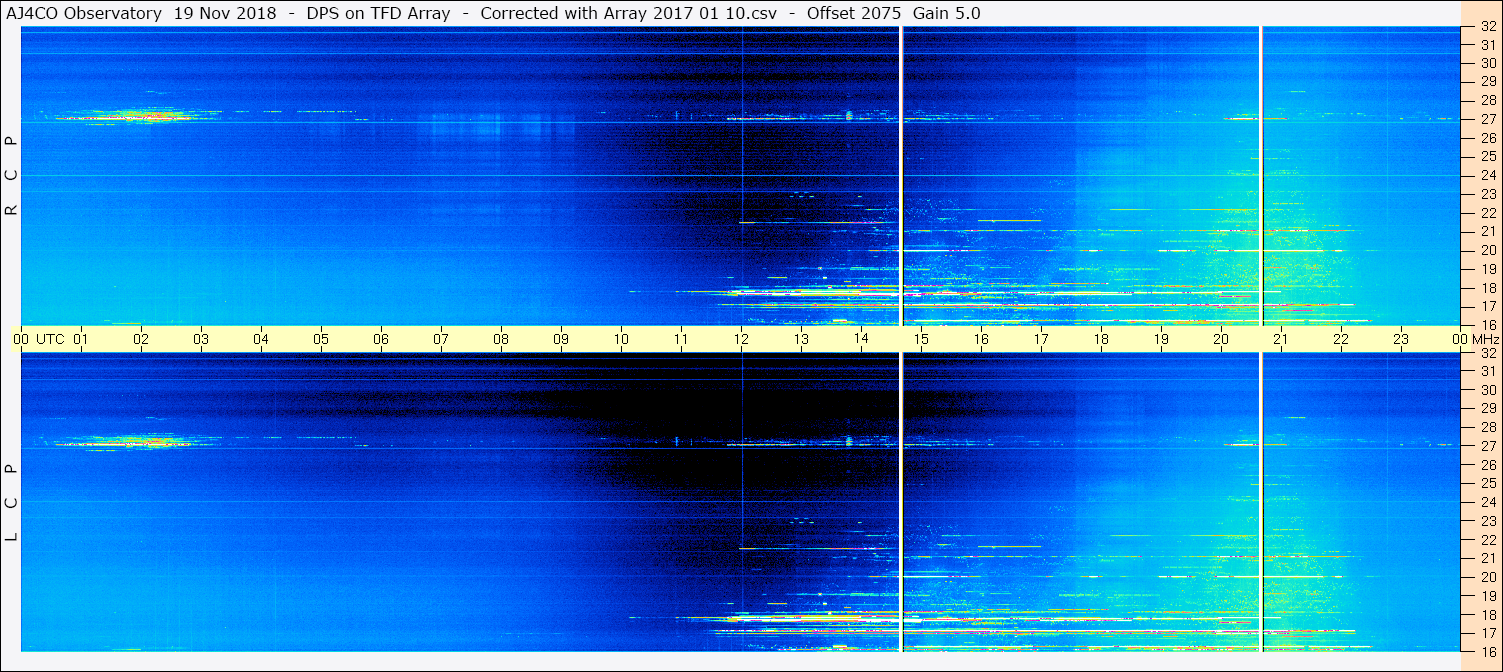Click the AJ4CO Observatory title text
The image size is (1503, 672).
84,13
